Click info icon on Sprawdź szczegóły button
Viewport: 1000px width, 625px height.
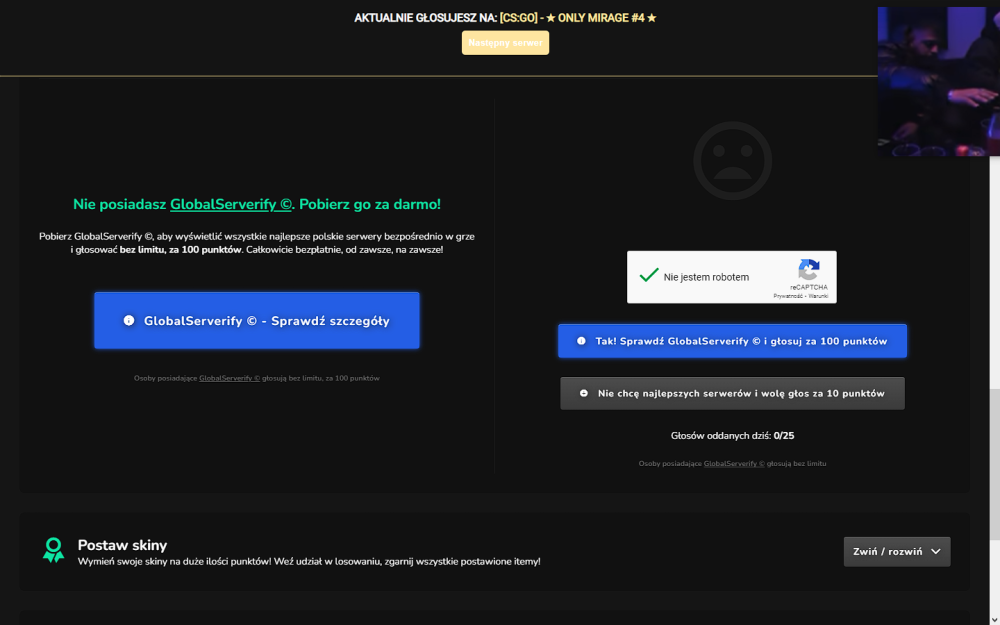point(129,321)
